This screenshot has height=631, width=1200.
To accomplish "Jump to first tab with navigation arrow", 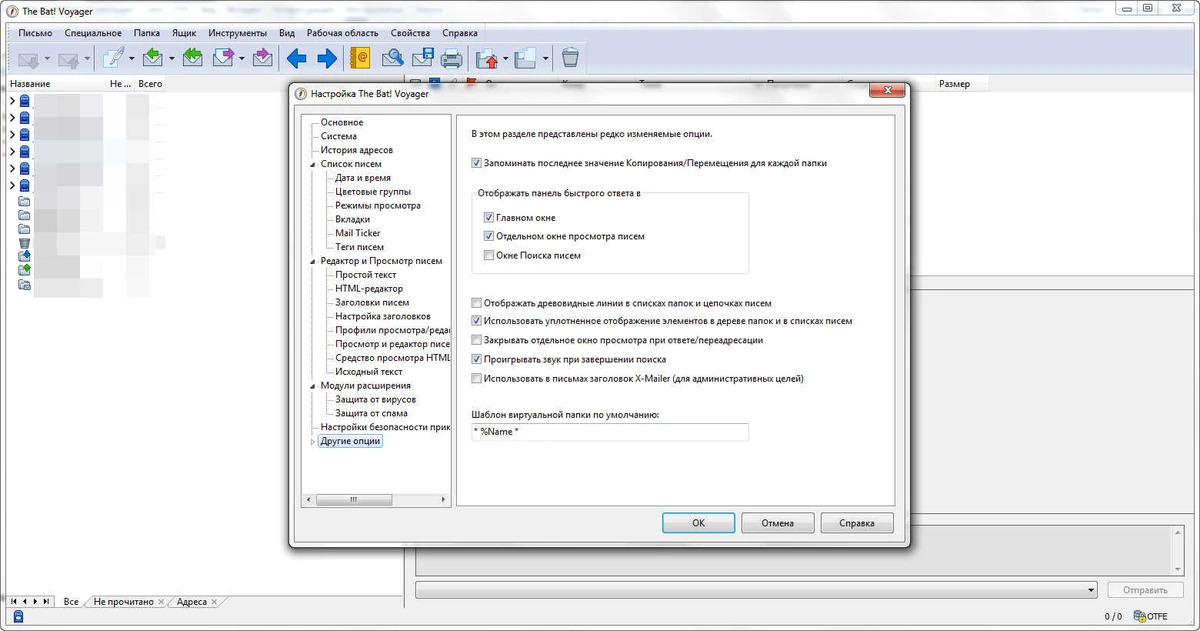I will click(14, 602).
